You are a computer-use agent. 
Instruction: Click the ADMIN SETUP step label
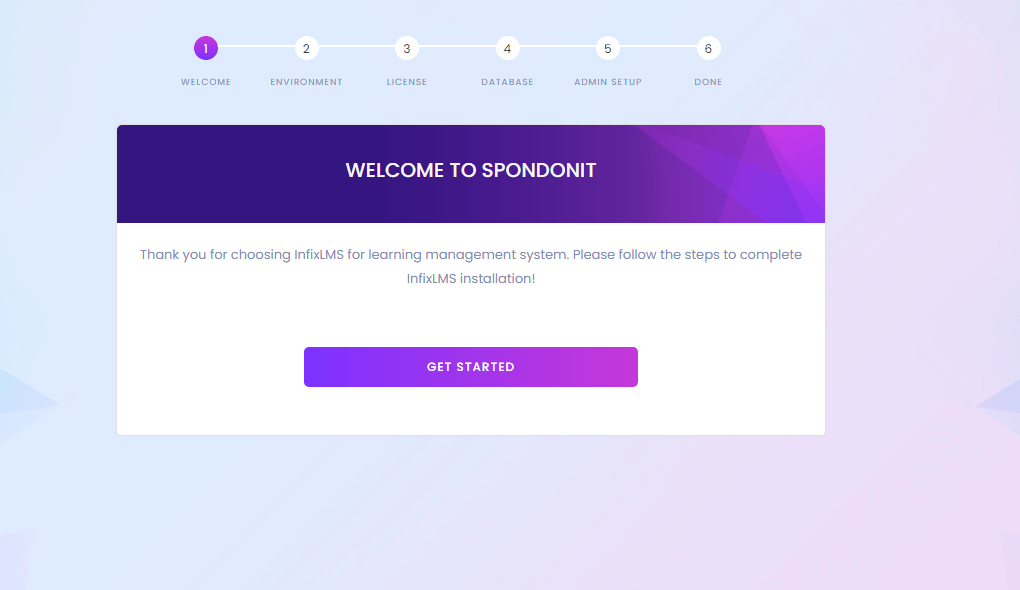(x=608, y=82)
